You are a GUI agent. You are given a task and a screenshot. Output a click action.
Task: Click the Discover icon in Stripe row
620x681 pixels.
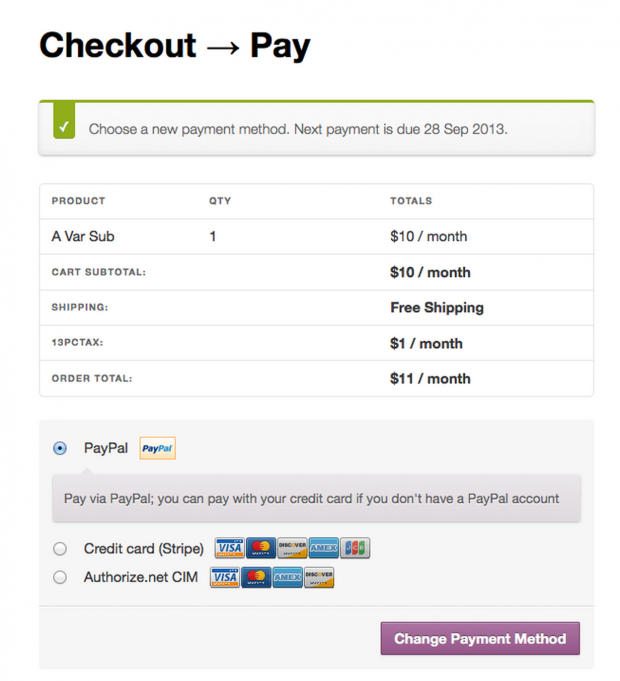292,548
